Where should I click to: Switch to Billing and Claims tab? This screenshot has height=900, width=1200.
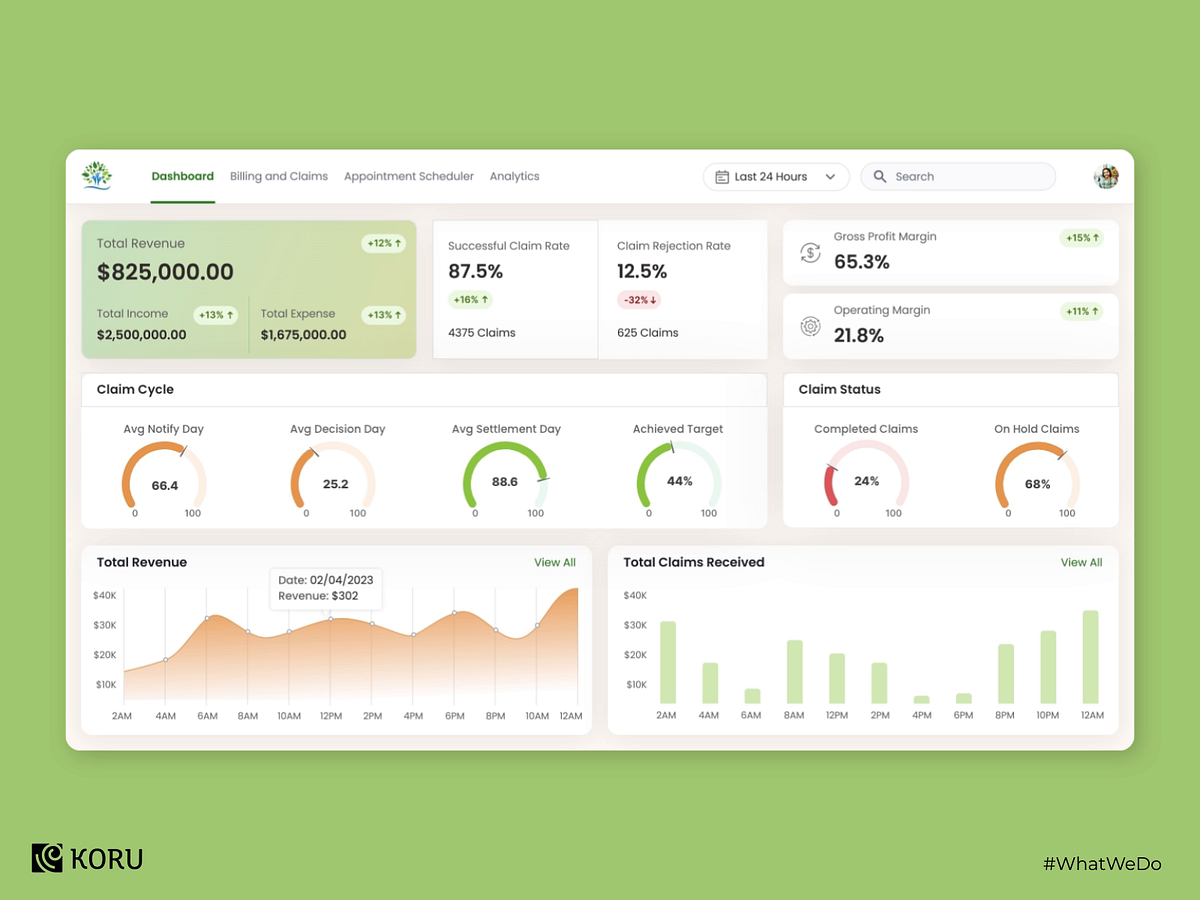(278, 176)
